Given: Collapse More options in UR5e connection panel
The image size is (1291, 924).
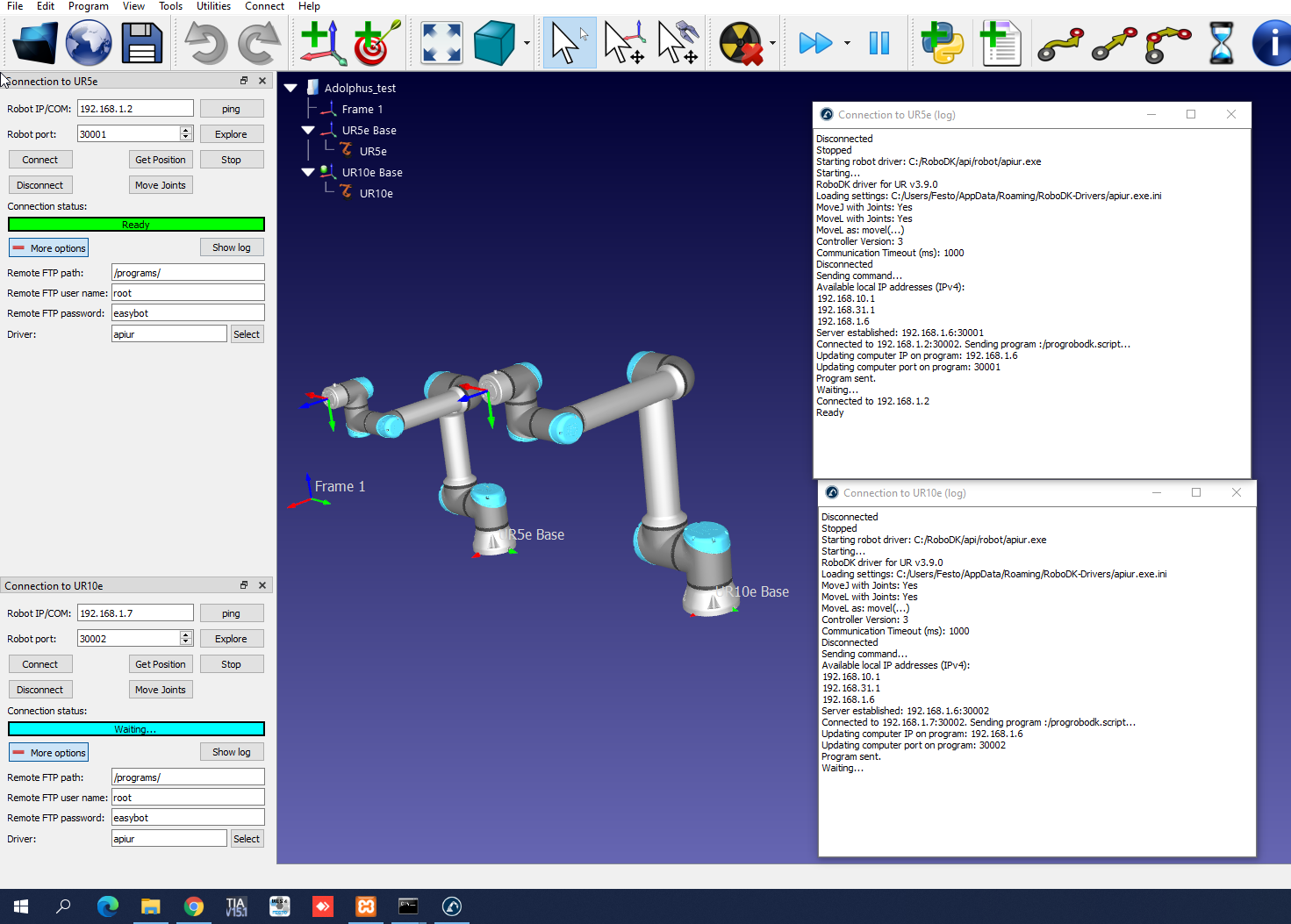Looking at the screenshot, I should 49,248.
